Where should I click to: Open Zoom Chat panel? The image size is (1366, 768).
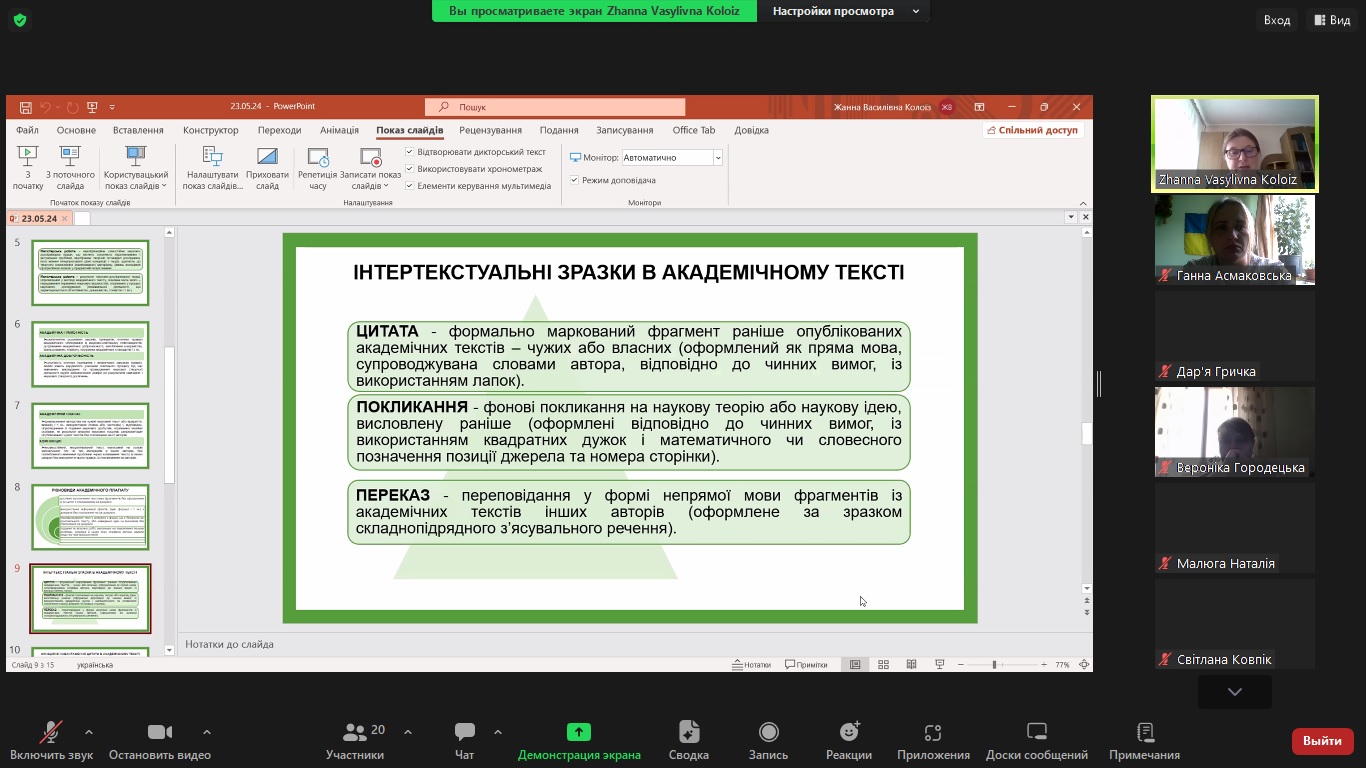[464, 741]
